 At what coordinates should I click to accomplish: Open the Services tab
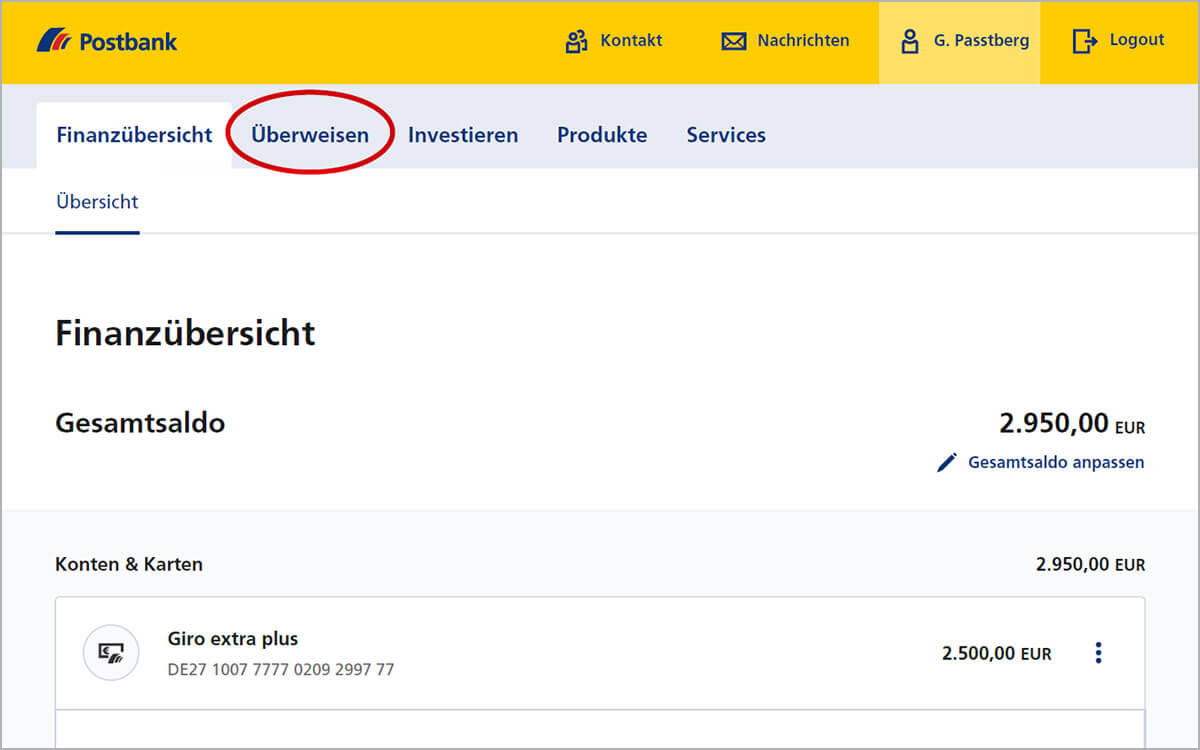(x=726, y=134)
